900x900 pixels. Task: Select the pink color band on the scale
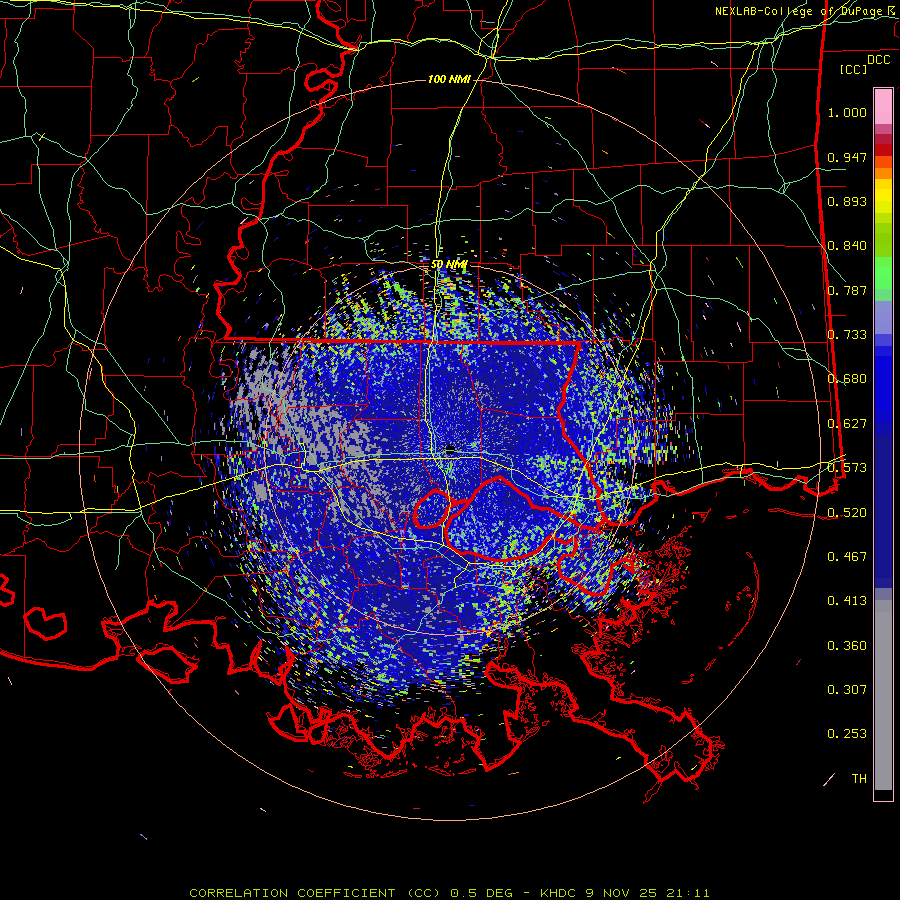[883, 106]
